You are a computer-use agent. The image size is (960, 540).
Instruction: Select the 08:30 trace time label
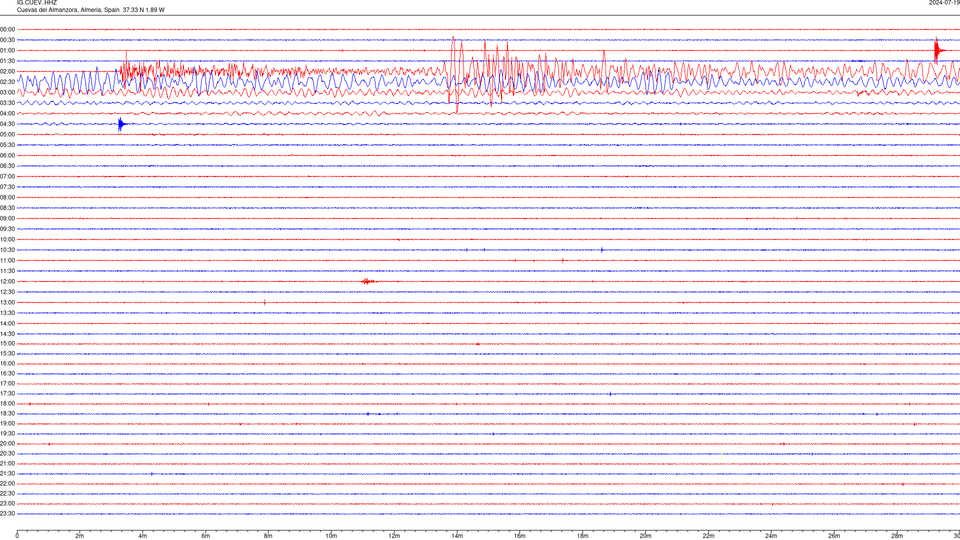click(x=7, y=208)
